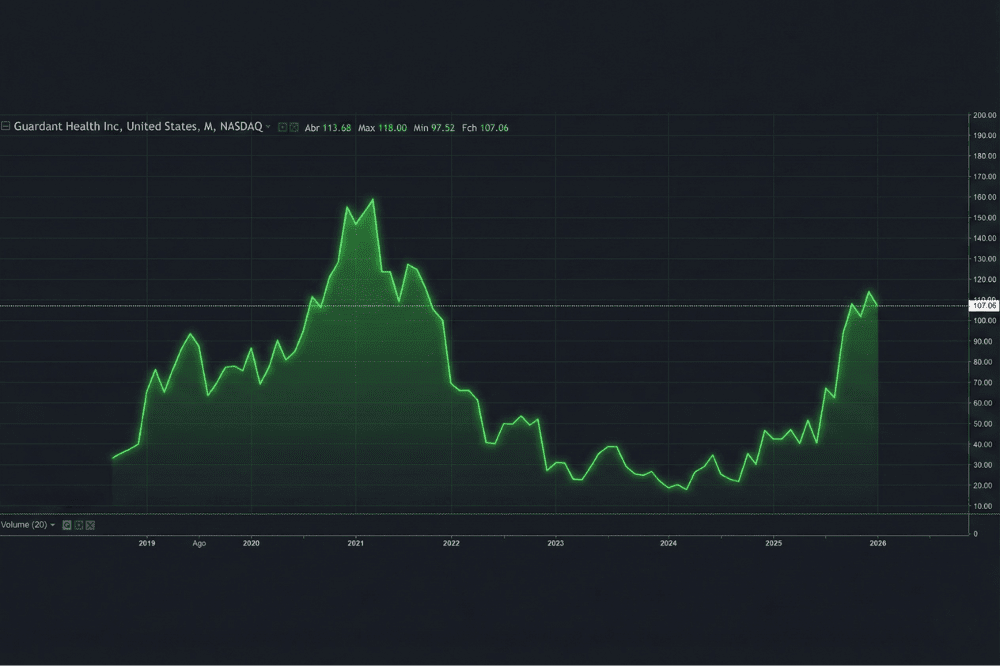Remove Volume indicator with X icon
The width and height of the screenshot is (1000, 666).
click(x=90, y=525)
